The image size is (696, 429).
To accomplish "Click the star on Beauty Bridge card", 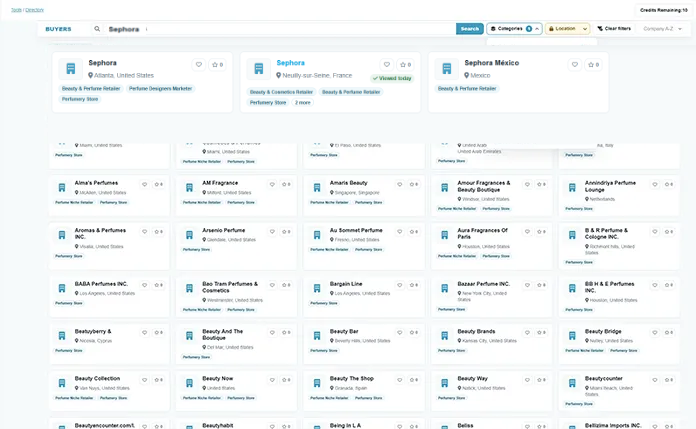I will [x=668, y=332].
